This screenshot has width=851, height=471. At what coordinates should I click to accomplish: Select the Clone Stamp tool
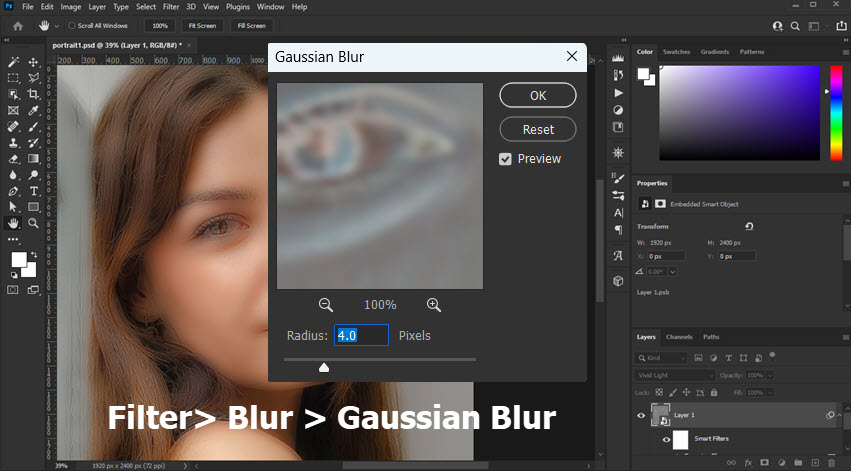point(14,143)
